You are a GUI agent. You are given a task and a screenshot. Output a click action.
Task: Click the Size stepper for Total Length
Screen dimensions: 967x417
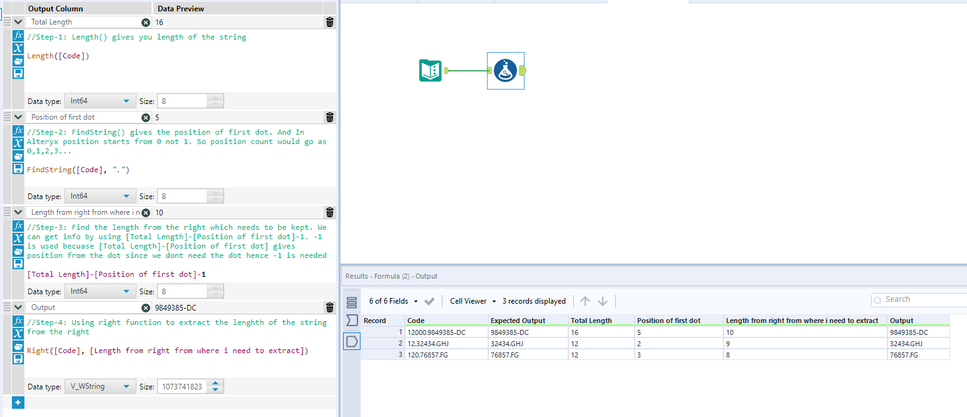[x=215, y=101]
